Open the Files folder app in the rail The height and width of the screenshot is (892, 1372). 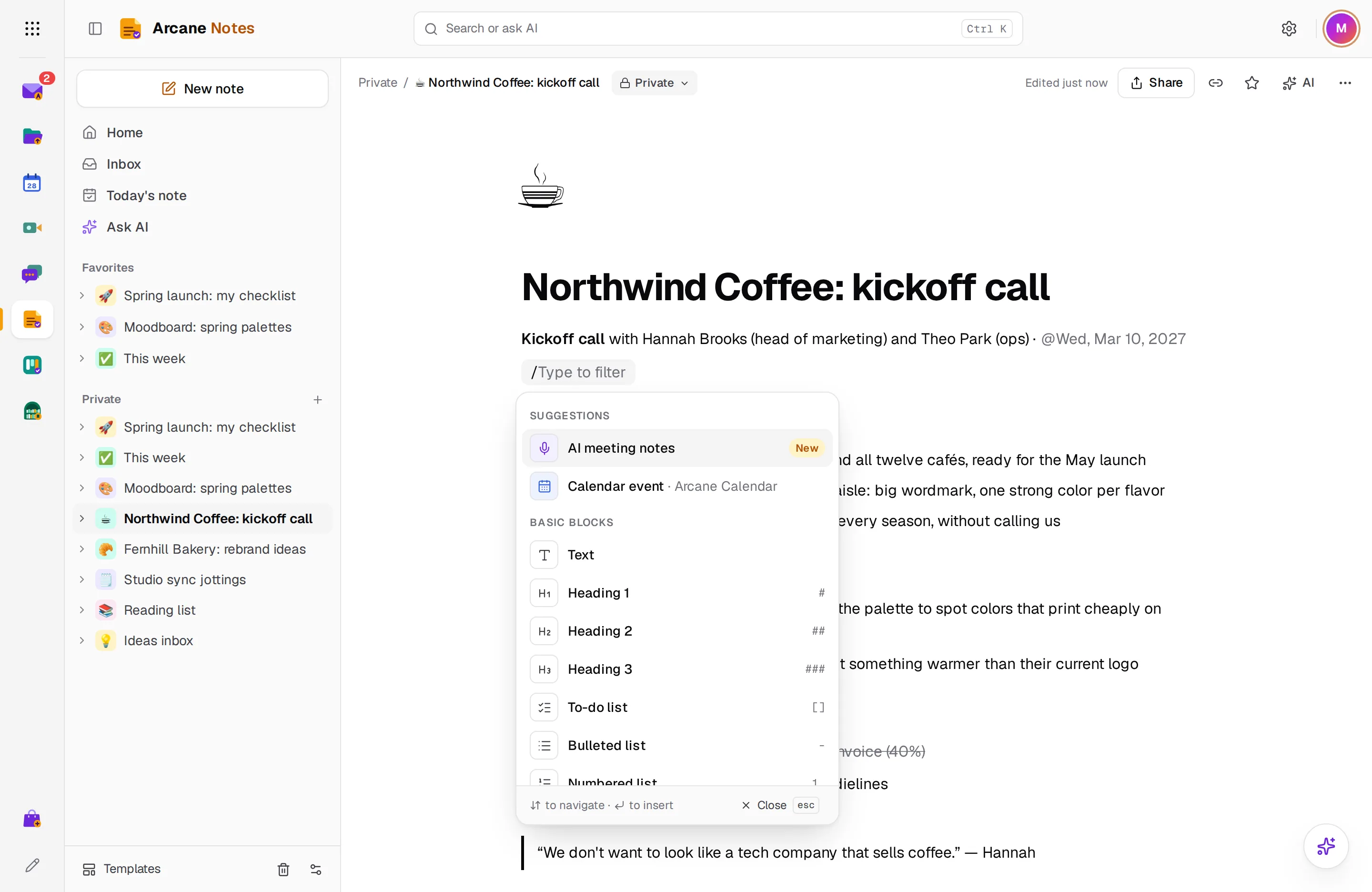tap(32, 137)
